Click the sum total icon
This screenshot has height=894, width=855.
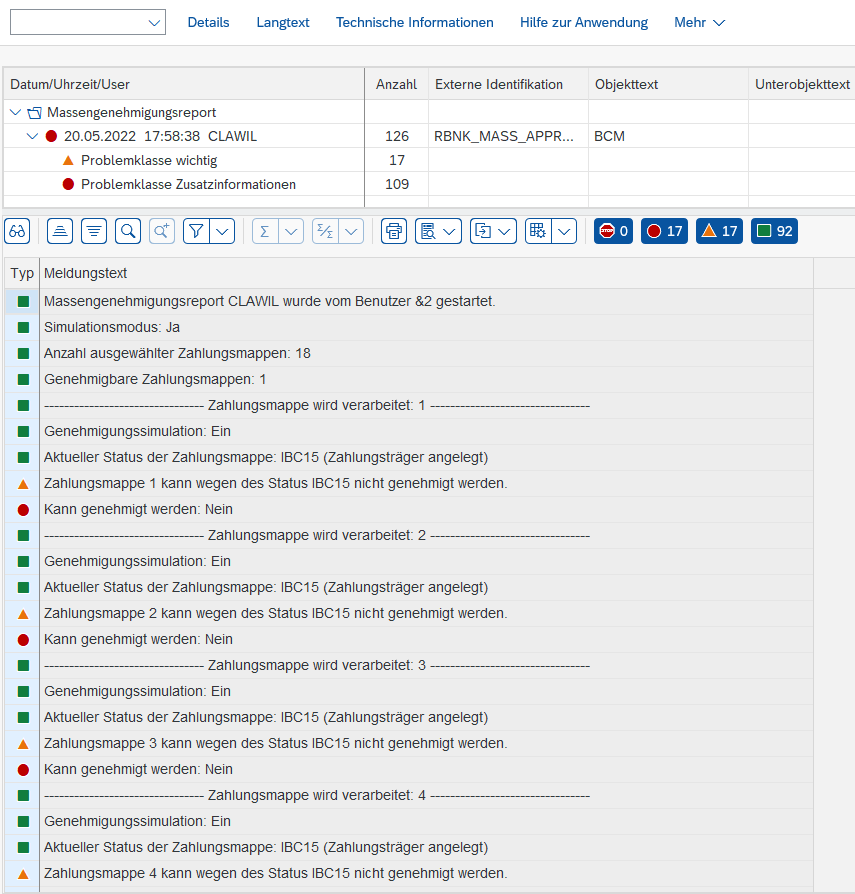pyautogui.click(x=265, y=231)
